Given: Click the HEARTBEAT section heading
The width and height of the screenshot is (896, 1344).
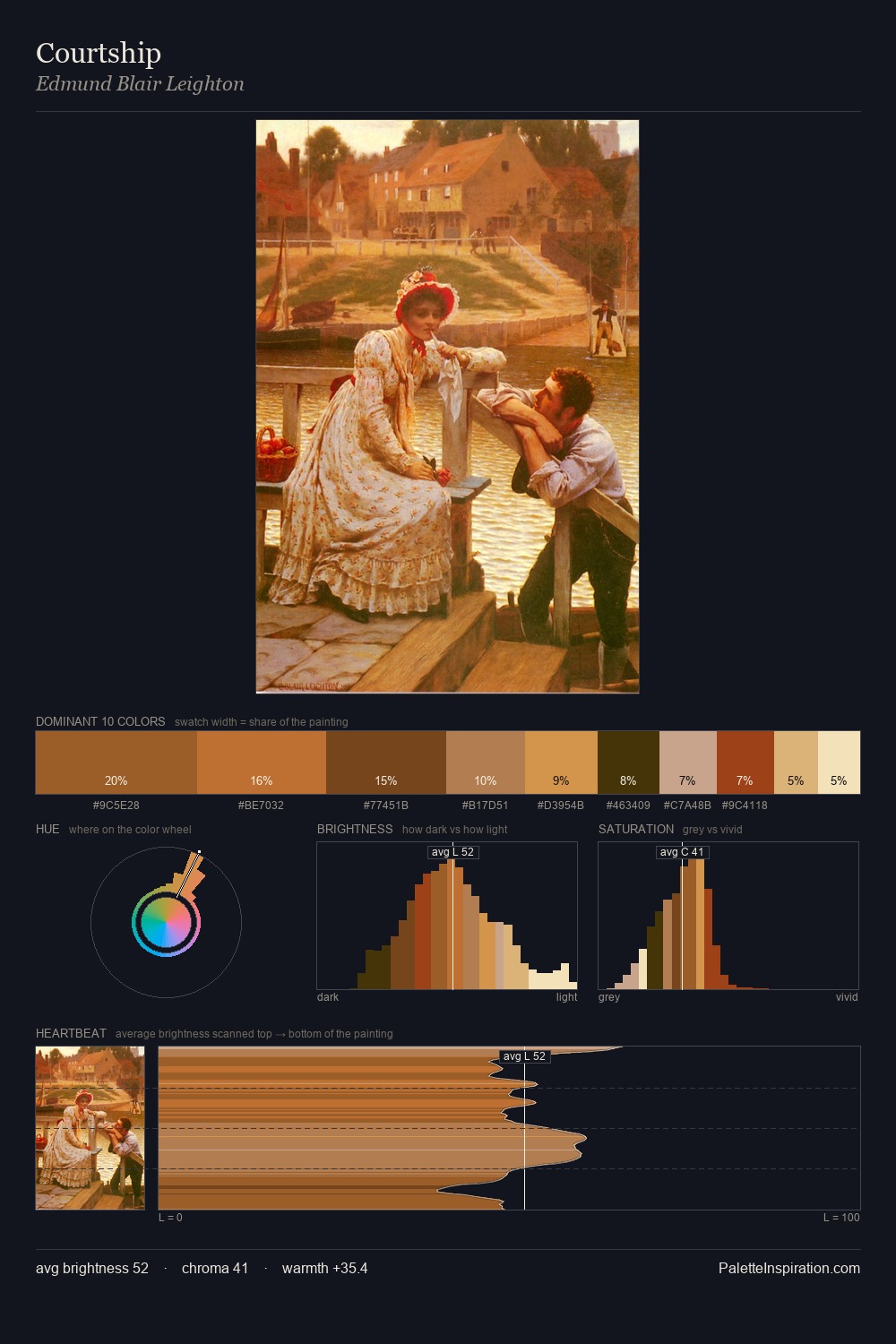Looking at the screenshot, I should coord(71,1033).
